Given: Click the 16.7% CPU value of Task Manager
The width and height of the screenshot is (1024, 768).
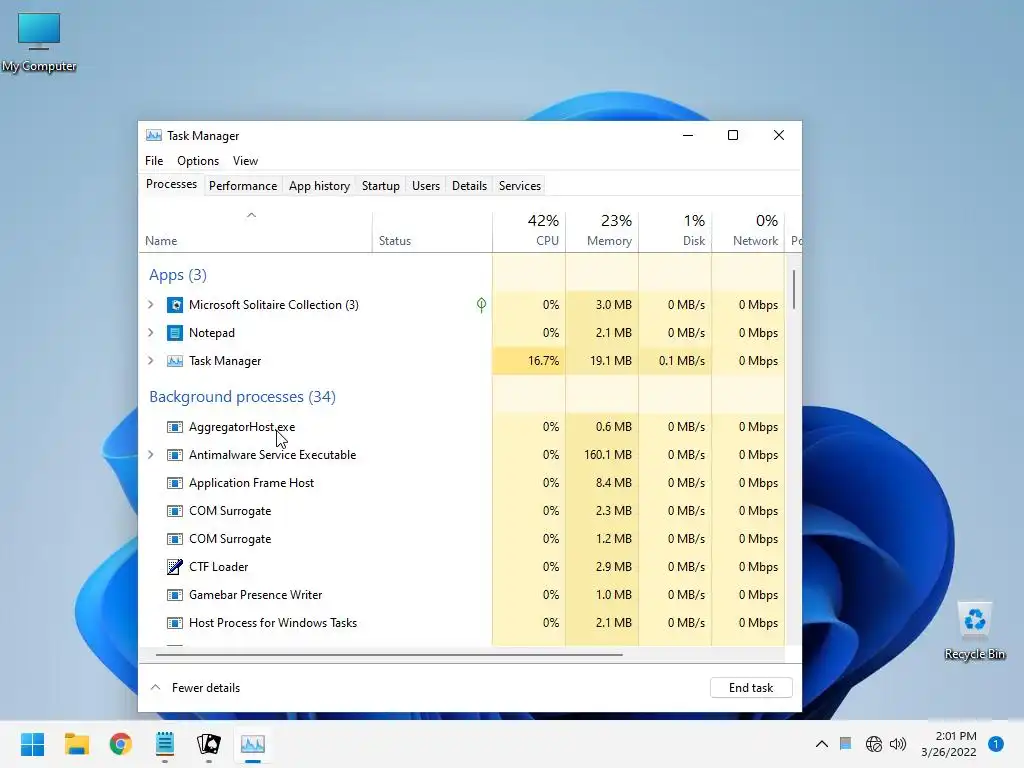Looking at the screenshot, I should point(543,361).
